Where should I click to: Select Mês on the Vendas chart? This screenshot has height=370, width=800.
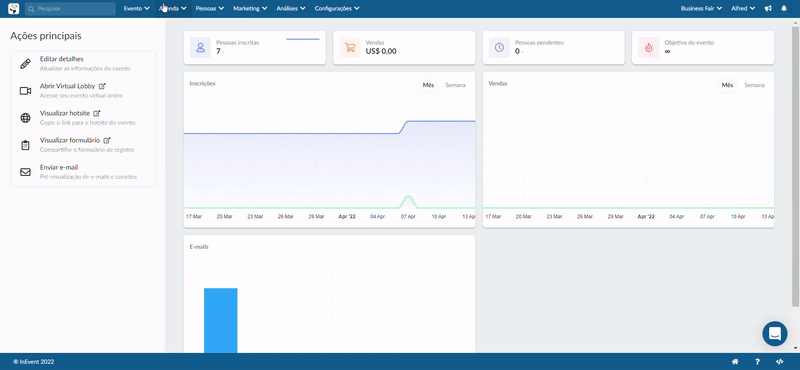click(727, 85)
